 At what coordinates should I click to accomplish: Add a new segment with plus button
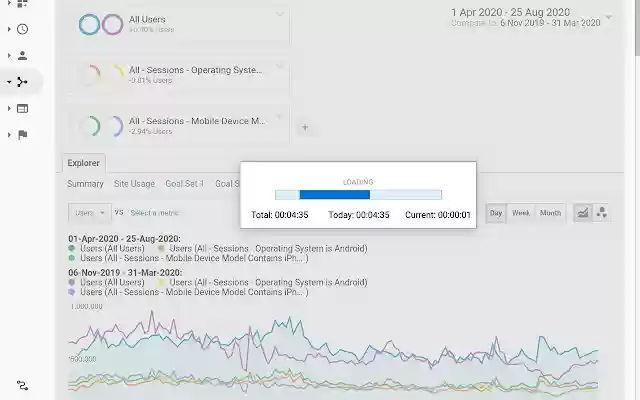coord(305,127)
